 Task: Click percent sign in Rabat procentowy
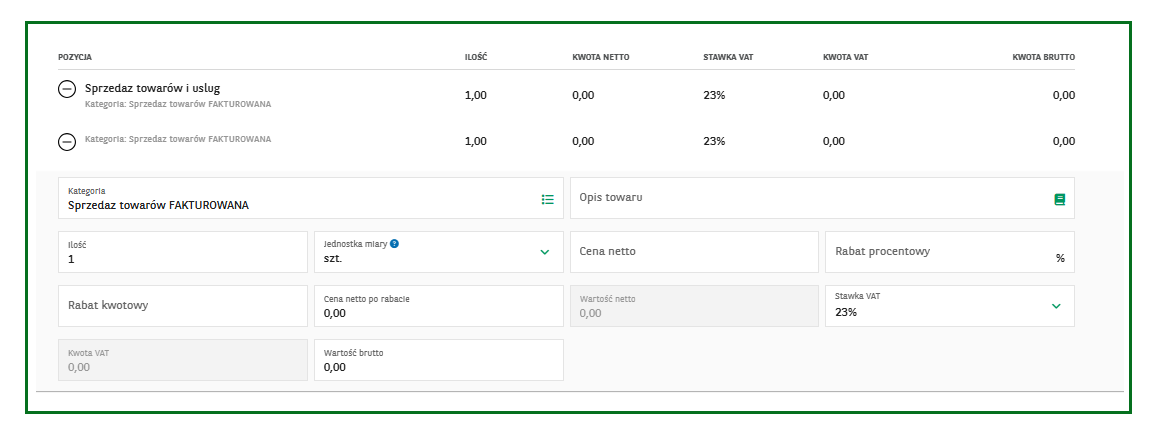[x=1060, y=259]
